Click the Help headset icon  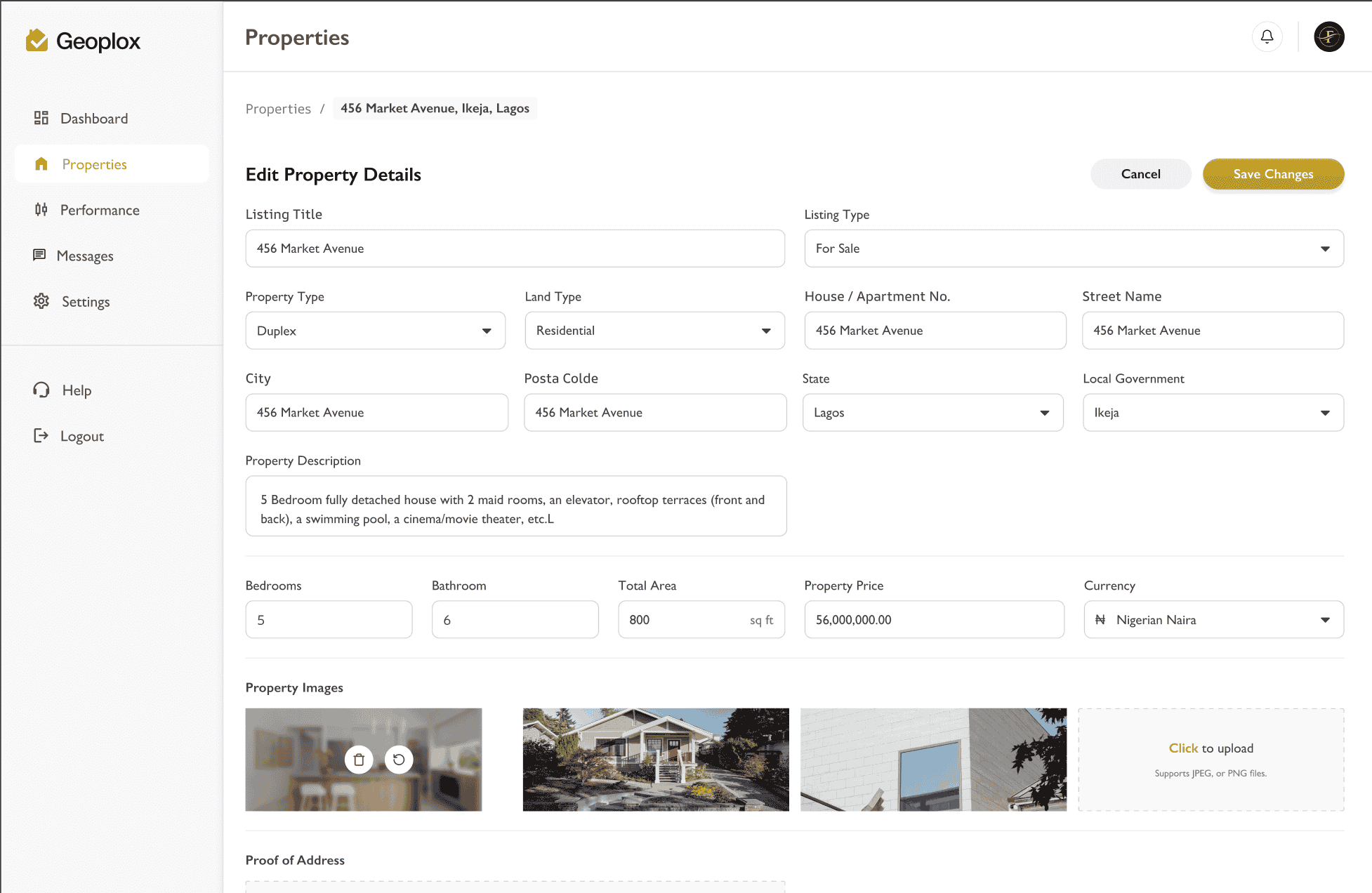tap(41, 390)
